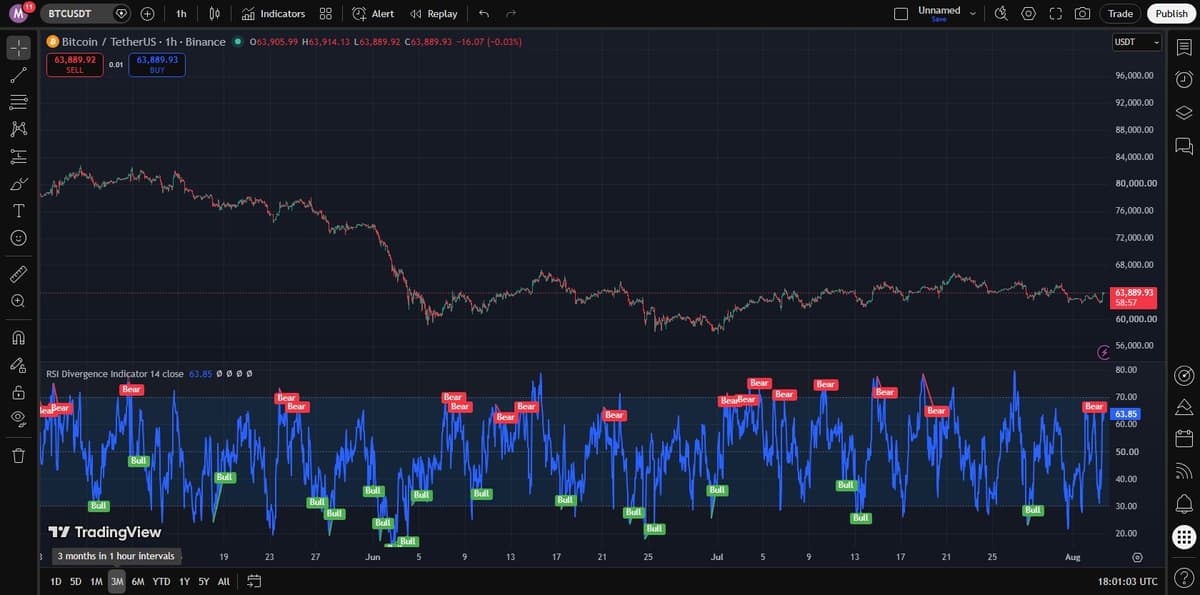The width and height of the screenshot is (1200, 595).
Task: Open indicator templates grid icon
Action: [x=326, y=14]
